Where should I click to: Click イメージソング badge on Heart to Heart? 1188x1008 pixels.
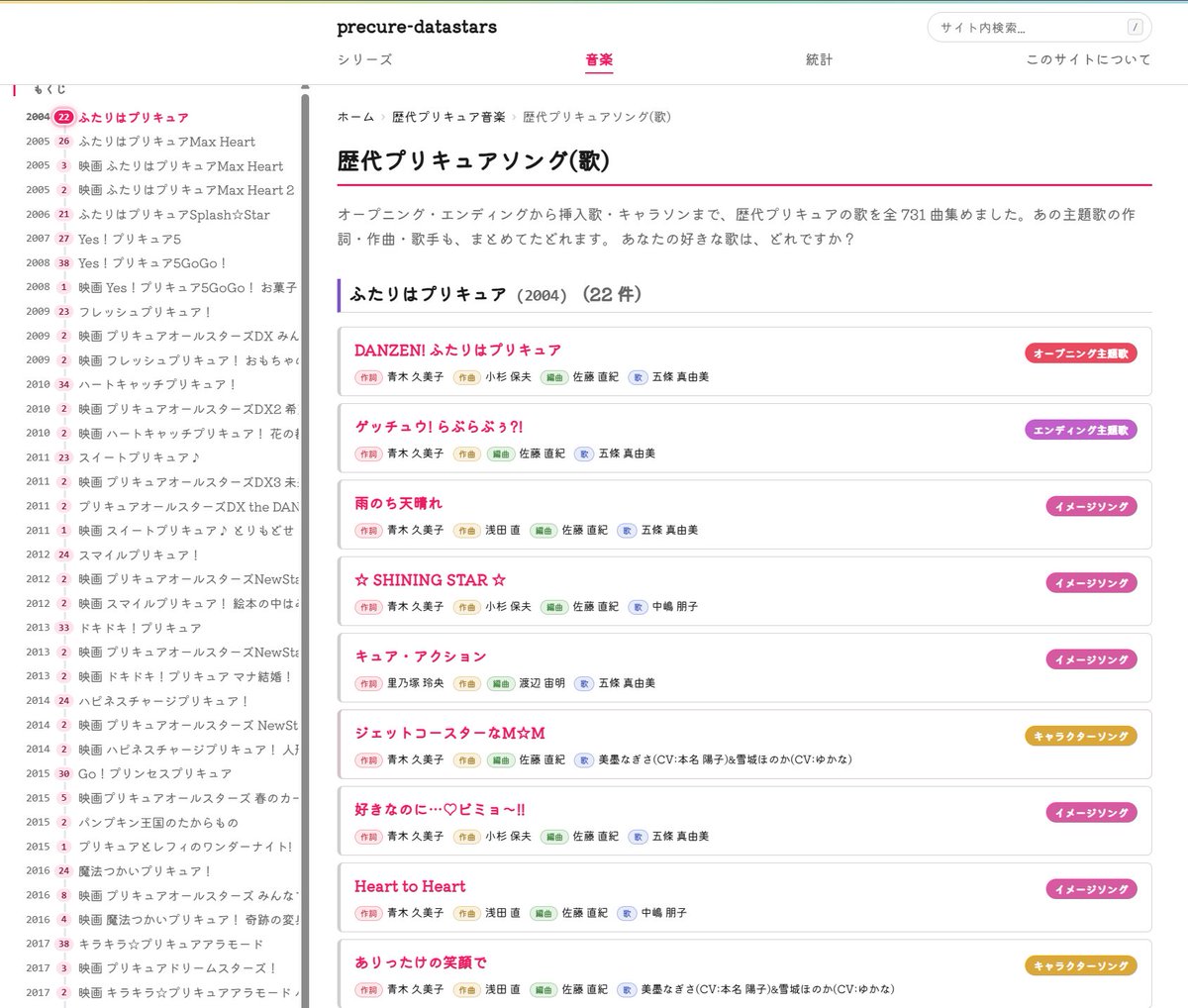(1092, 889)
